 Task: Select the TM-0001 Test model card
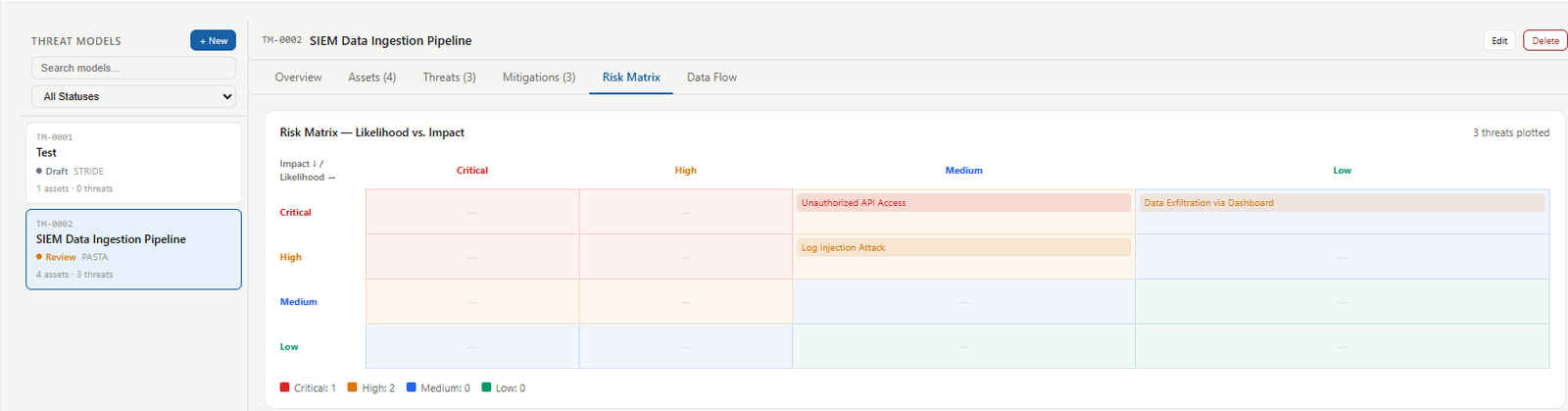133,163
